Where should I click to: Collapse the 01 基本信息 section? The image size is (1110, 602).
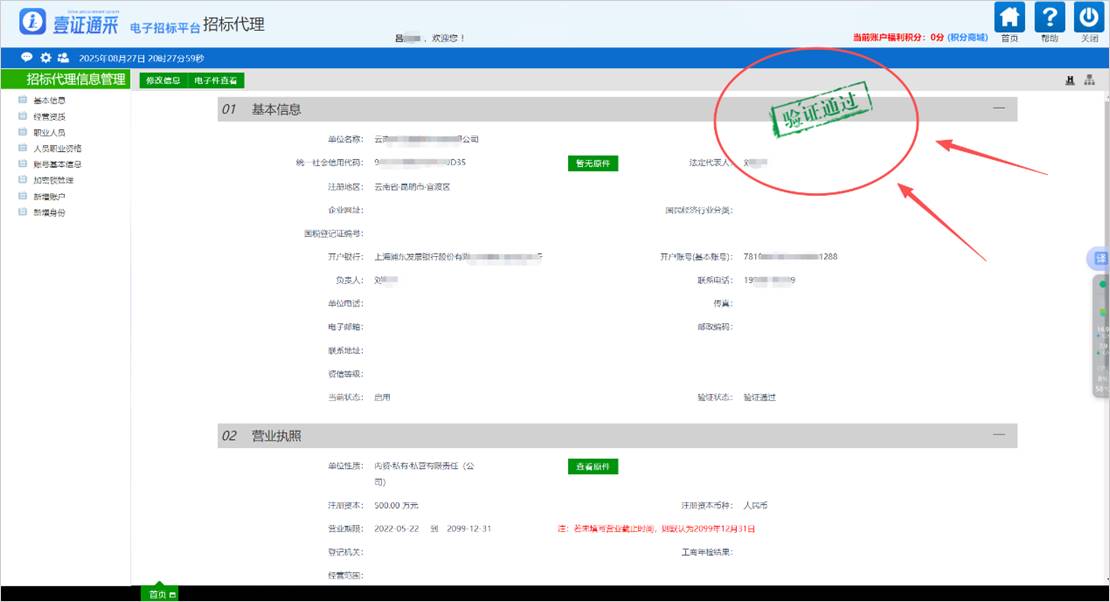998,109
